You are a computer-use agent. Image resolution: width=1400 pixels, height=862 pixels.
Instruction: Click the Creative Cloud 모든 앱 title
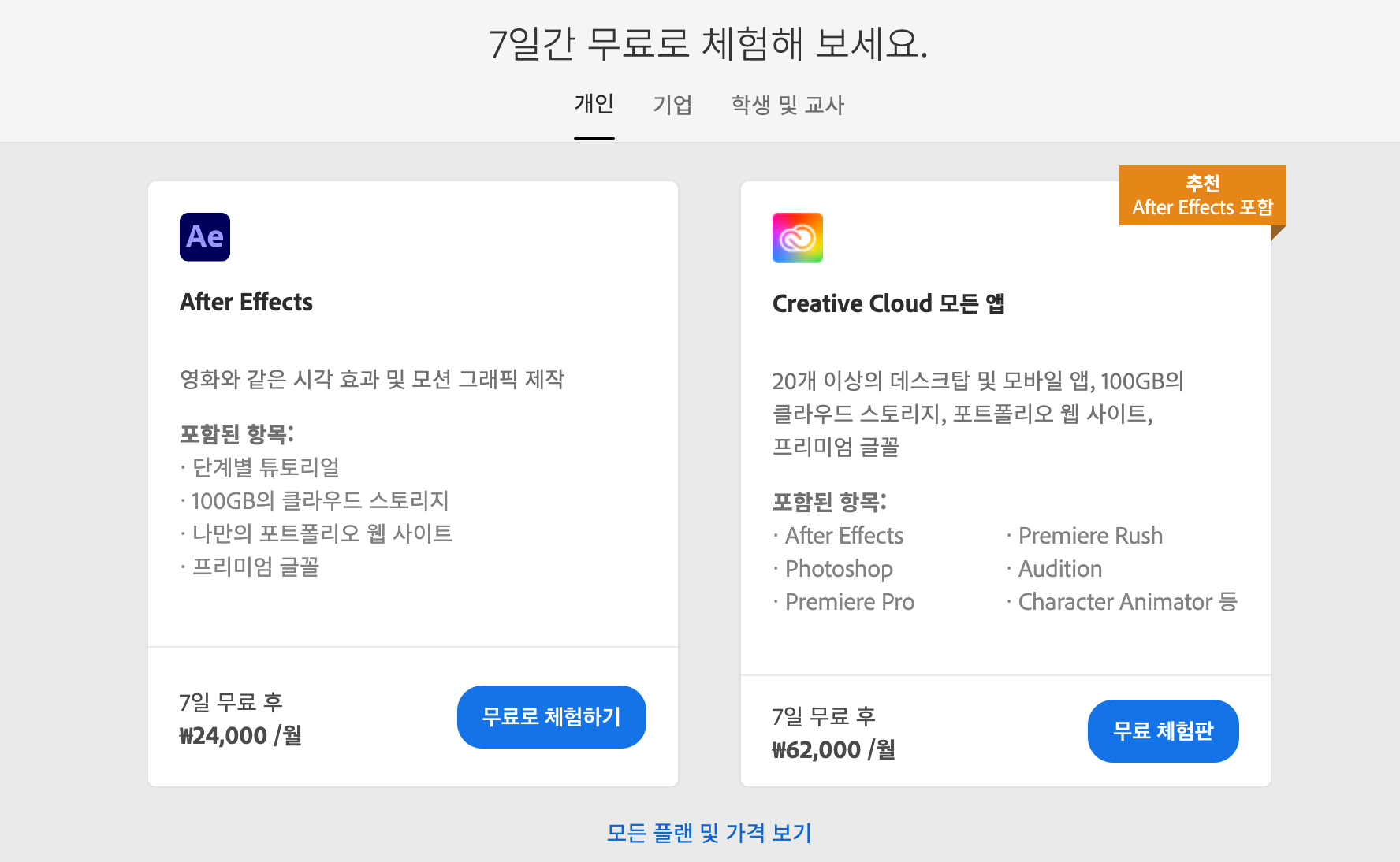click(x=888, y=303)
